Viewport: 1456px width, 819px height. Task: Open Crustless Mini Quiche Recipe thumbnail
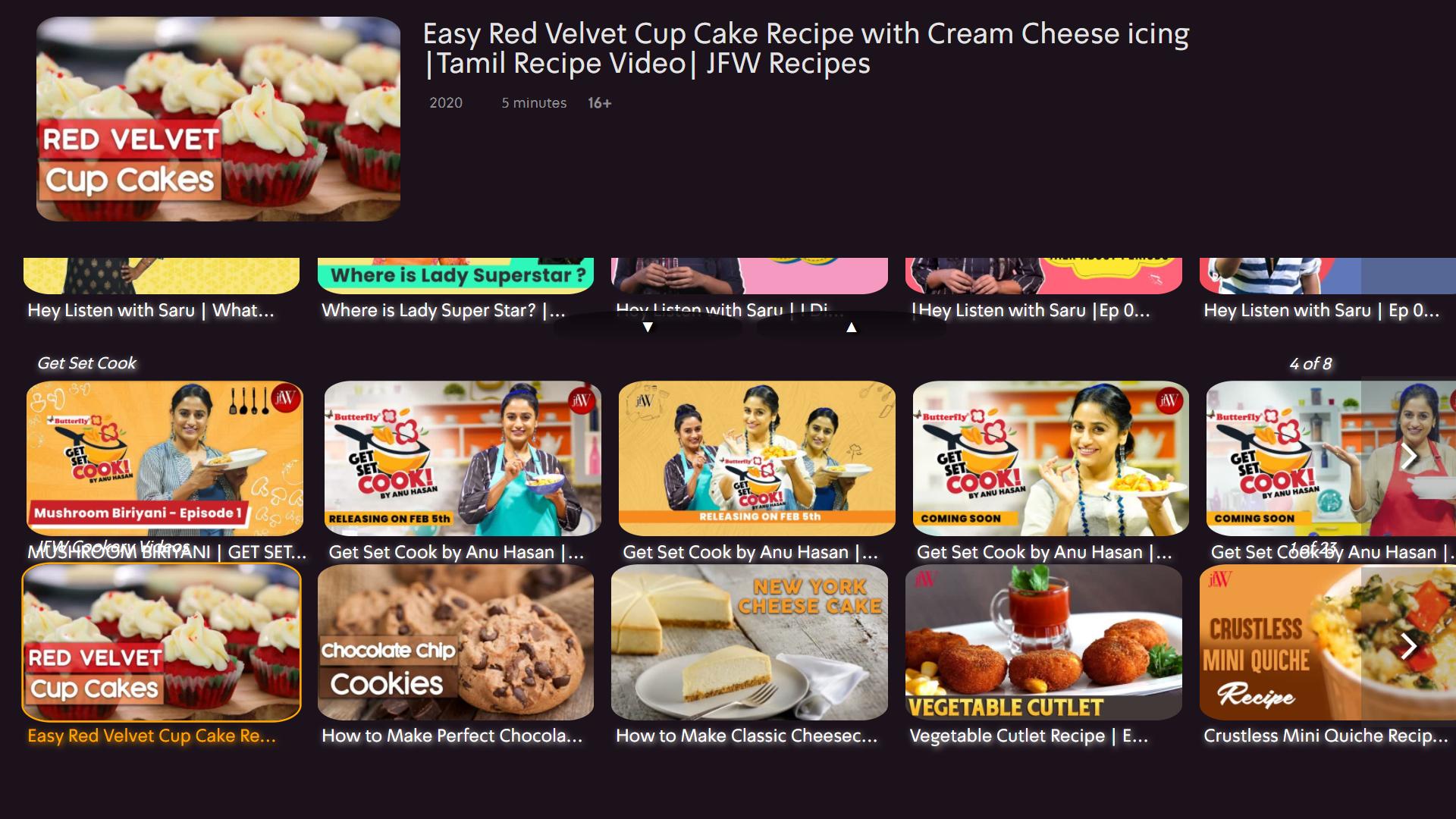(1327, 642)
